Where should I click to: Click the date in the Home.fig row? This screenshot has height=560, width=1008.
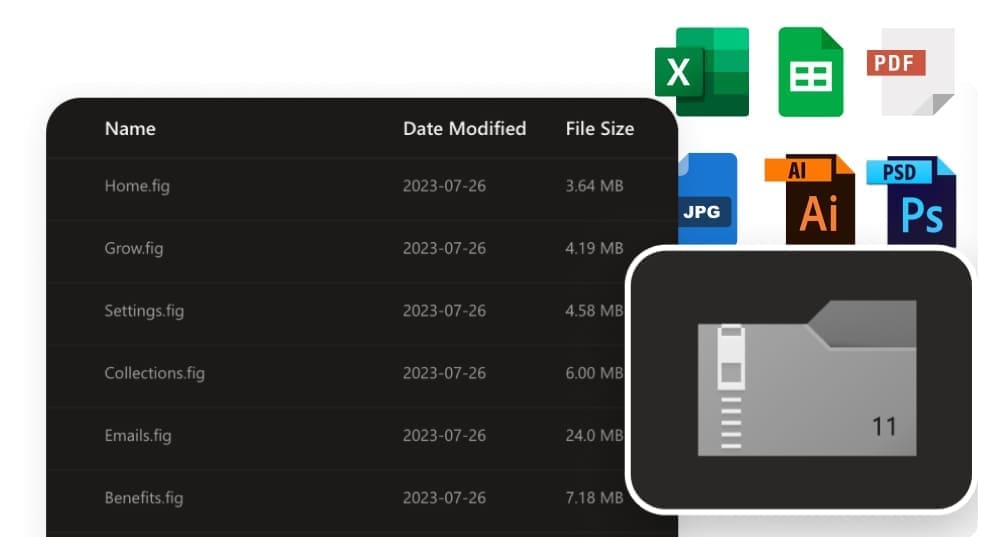coord(444,186)
